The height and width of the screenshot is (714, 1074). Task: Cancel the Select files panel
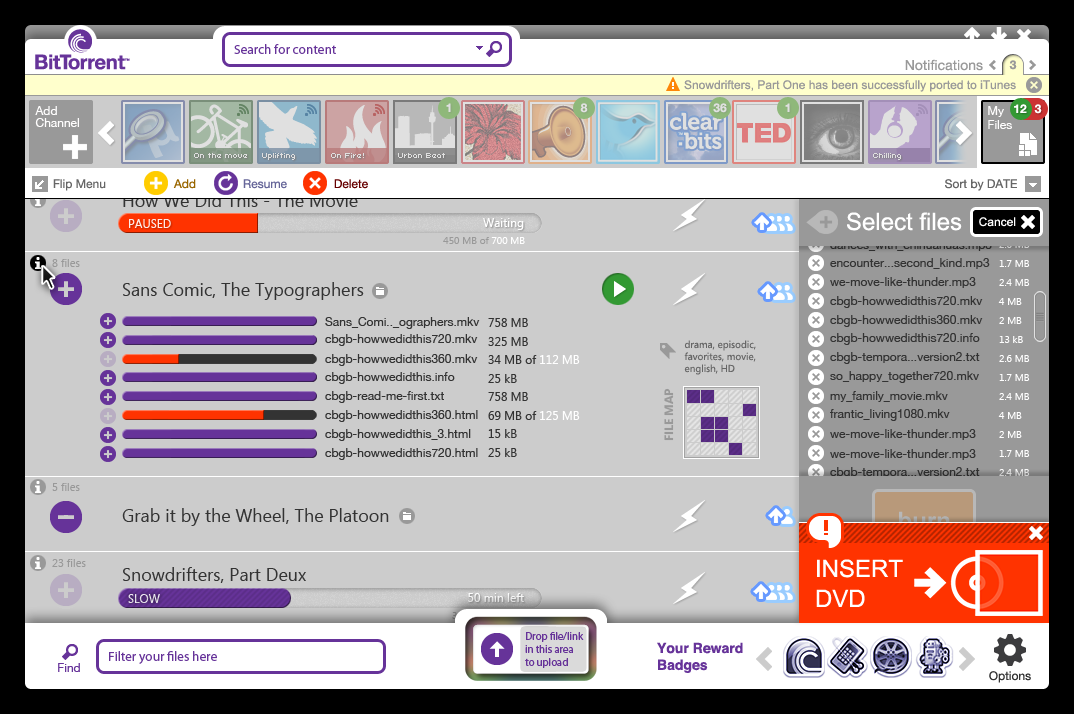pyautogui.click(x=1006, y=222)
